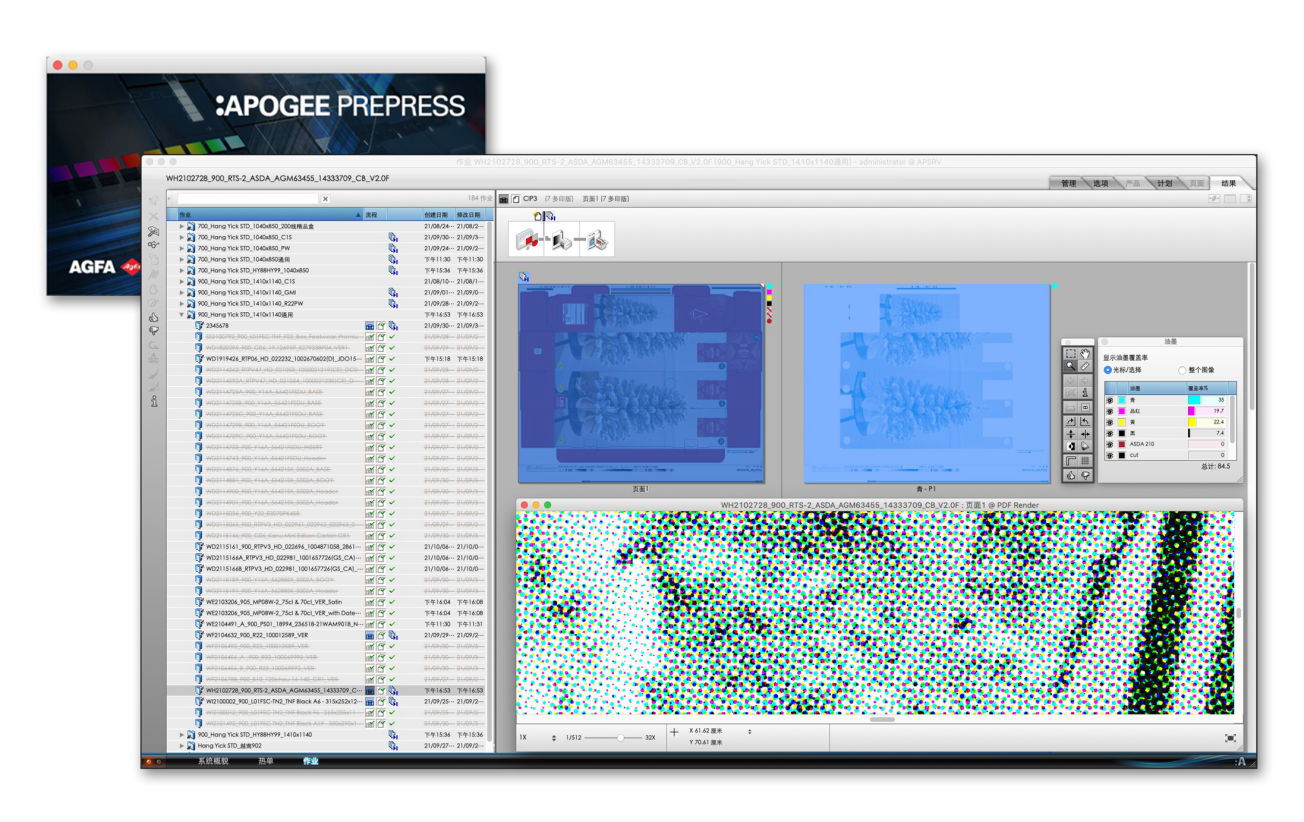Expand 900_Hang Yick STD_1410x1140_R22PW folder
This screenshot has width=1304, height=822.
(182, 303)
